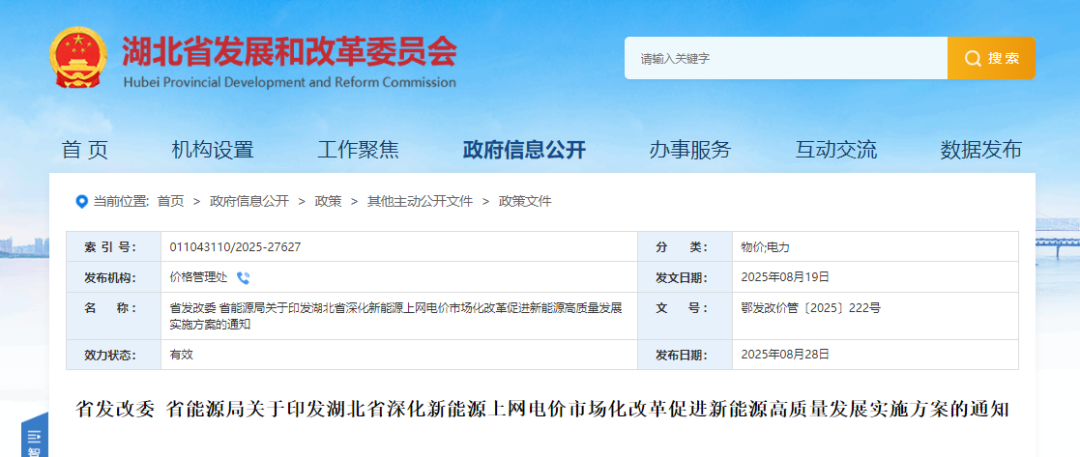Open the 政府信息公开 main navigation tab
The width and height of the screenshot is (1080, 457).
(x=524, y=150)
